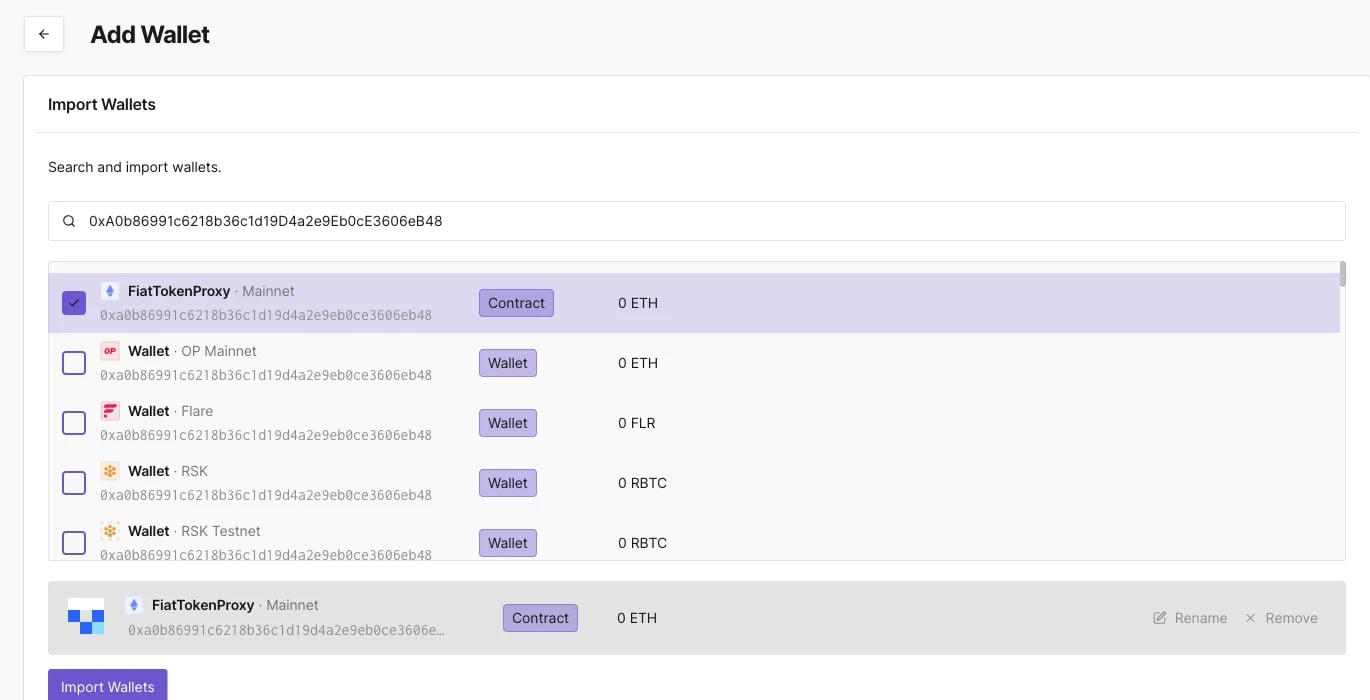Click '0 RBTC' balance in RSK Testnet row
This screenshot has height=700, width=1370.
[642, 543]
